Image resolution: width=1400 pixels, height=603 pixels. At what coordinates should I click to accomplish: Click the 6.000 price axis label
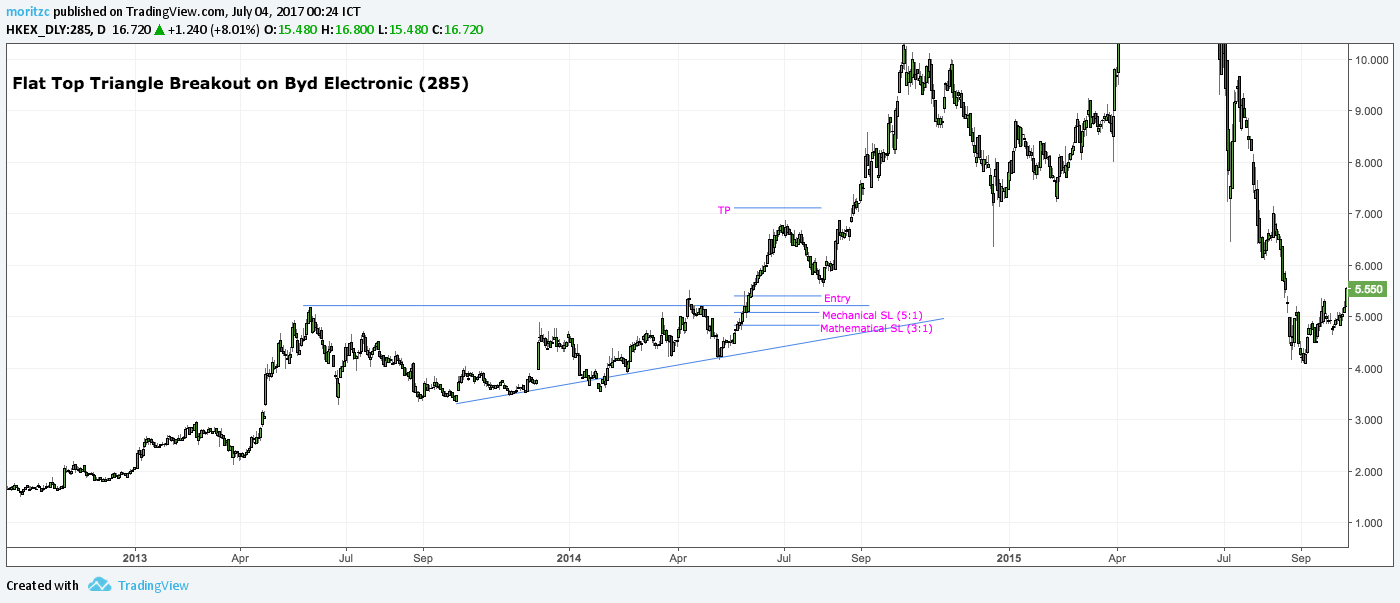click(x=1368, y=266)
